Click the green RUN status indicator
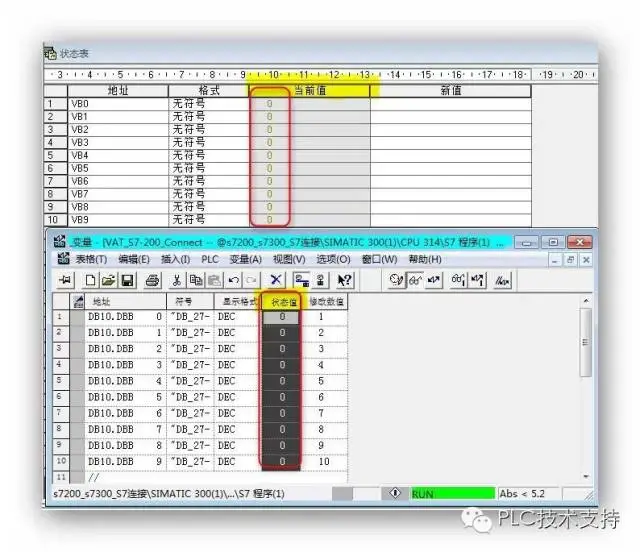 click(x=452, y=494)
